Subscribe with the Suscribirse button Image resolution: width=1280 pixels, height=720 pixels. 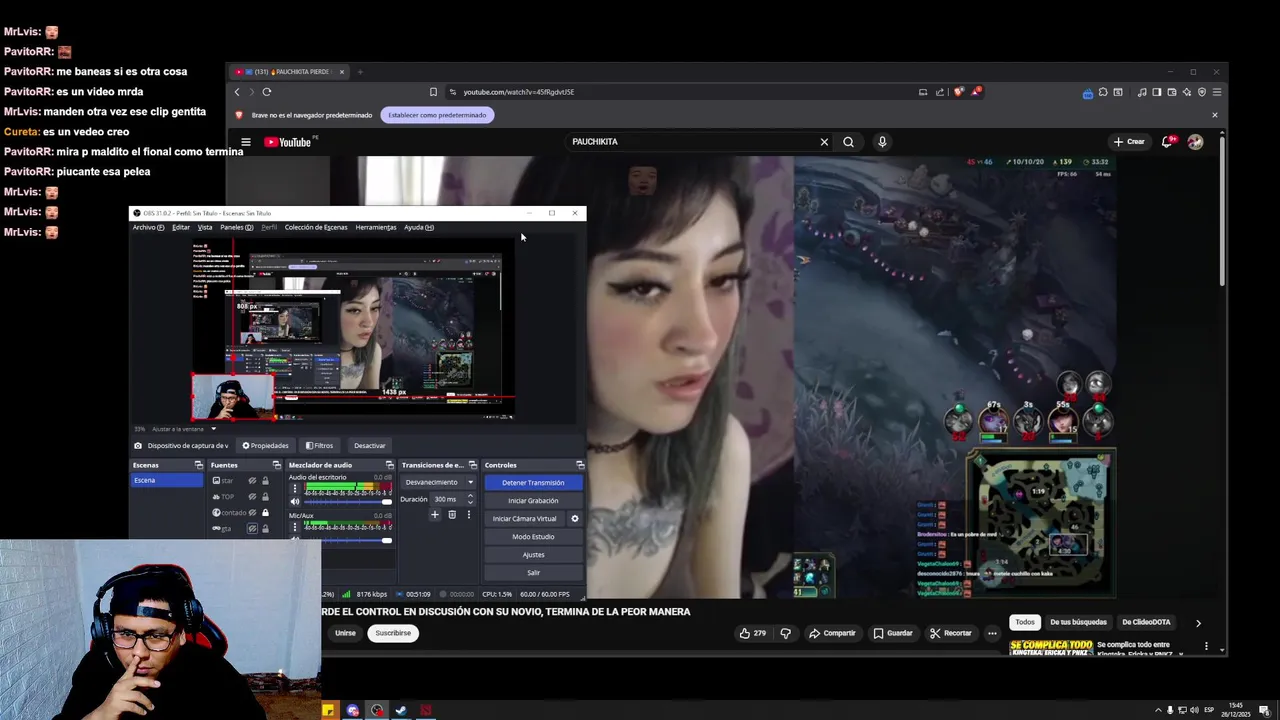(393, 633)
